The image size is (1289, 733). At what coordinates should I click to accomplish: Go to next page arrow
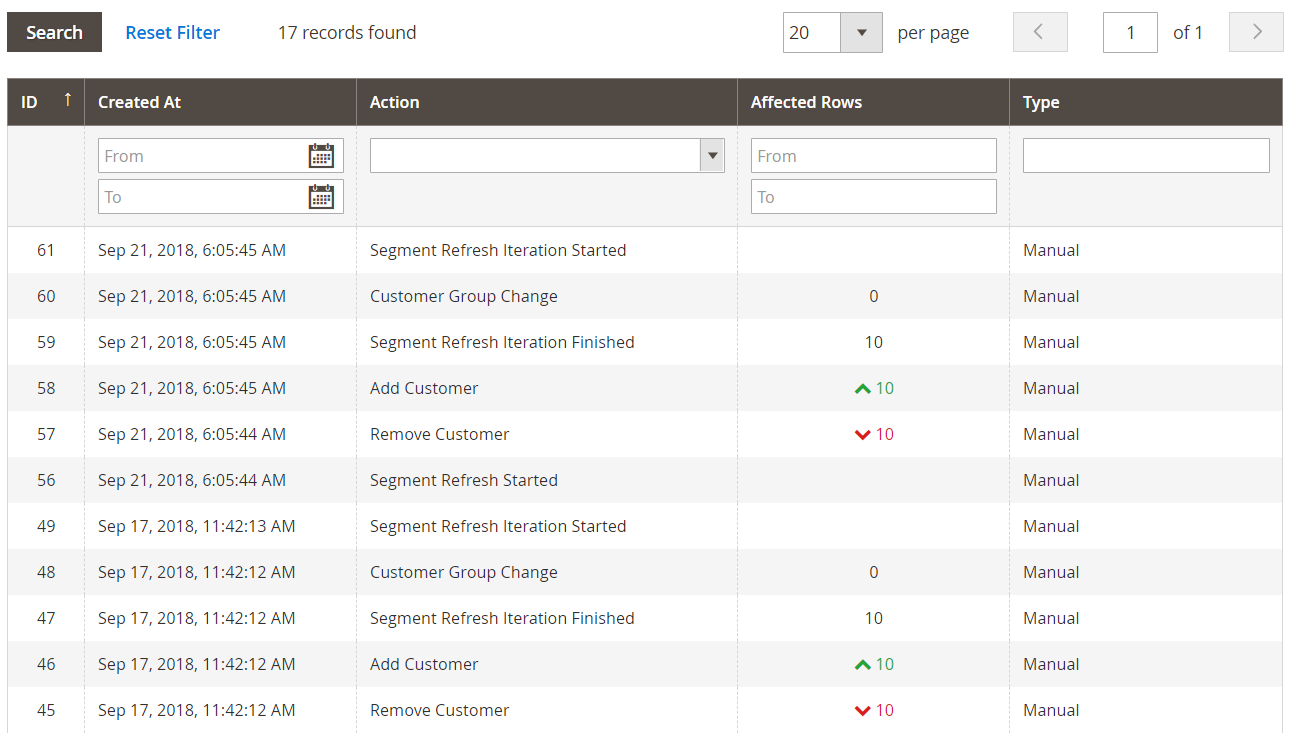pos(1256,32)
